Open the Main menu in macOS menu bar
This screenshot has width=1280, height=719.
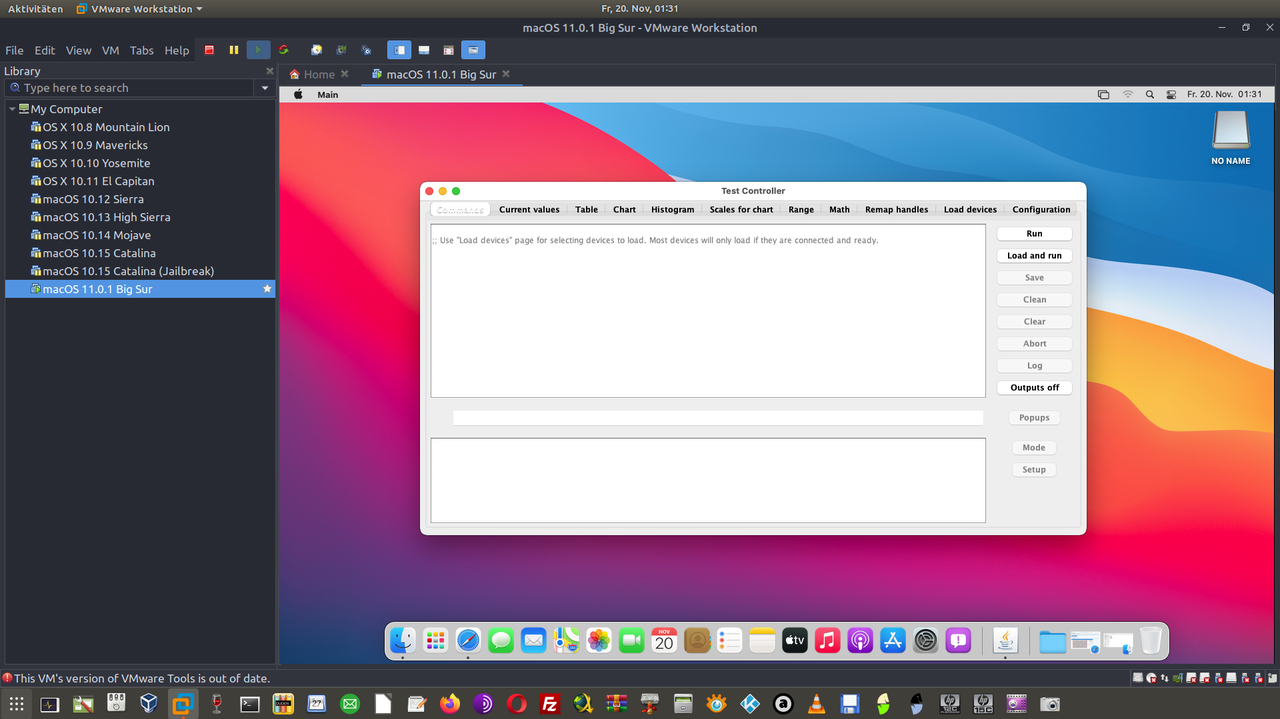click(x=328, y=95)
